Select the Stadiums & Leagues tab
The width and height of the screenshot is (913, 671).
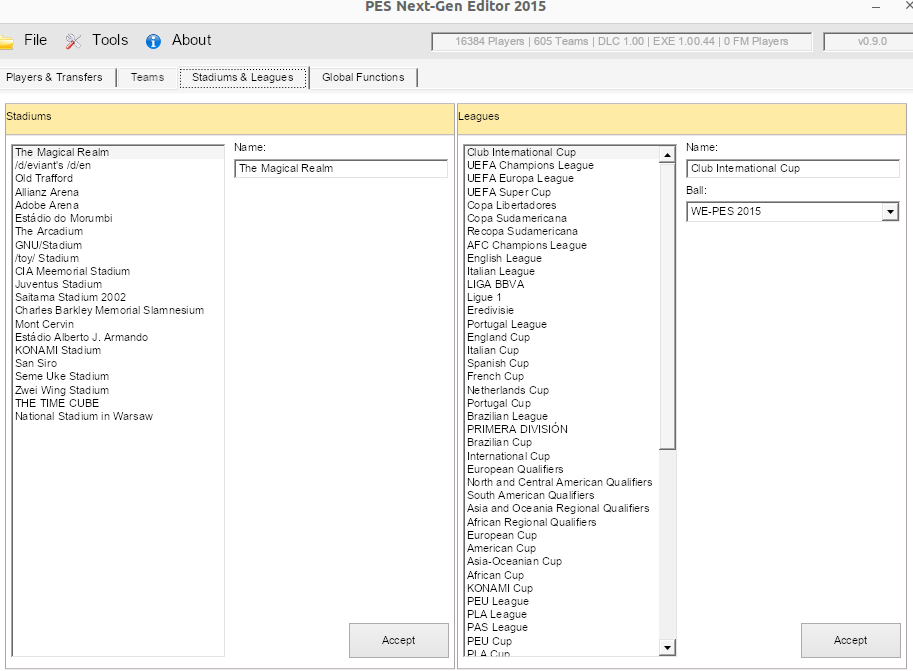point(243,77)
